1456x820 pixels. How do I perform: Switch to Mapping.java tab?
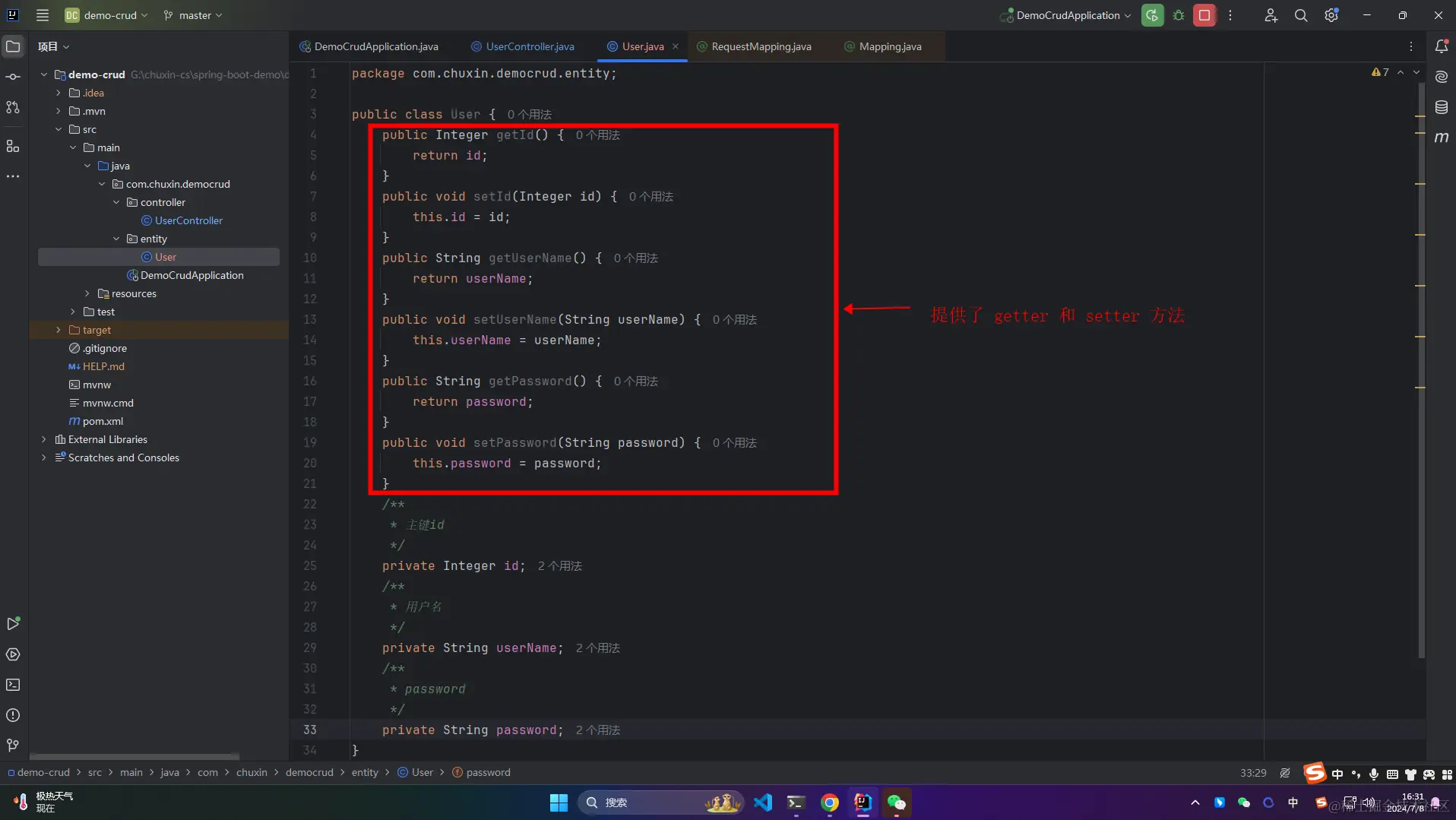(883, 46)
